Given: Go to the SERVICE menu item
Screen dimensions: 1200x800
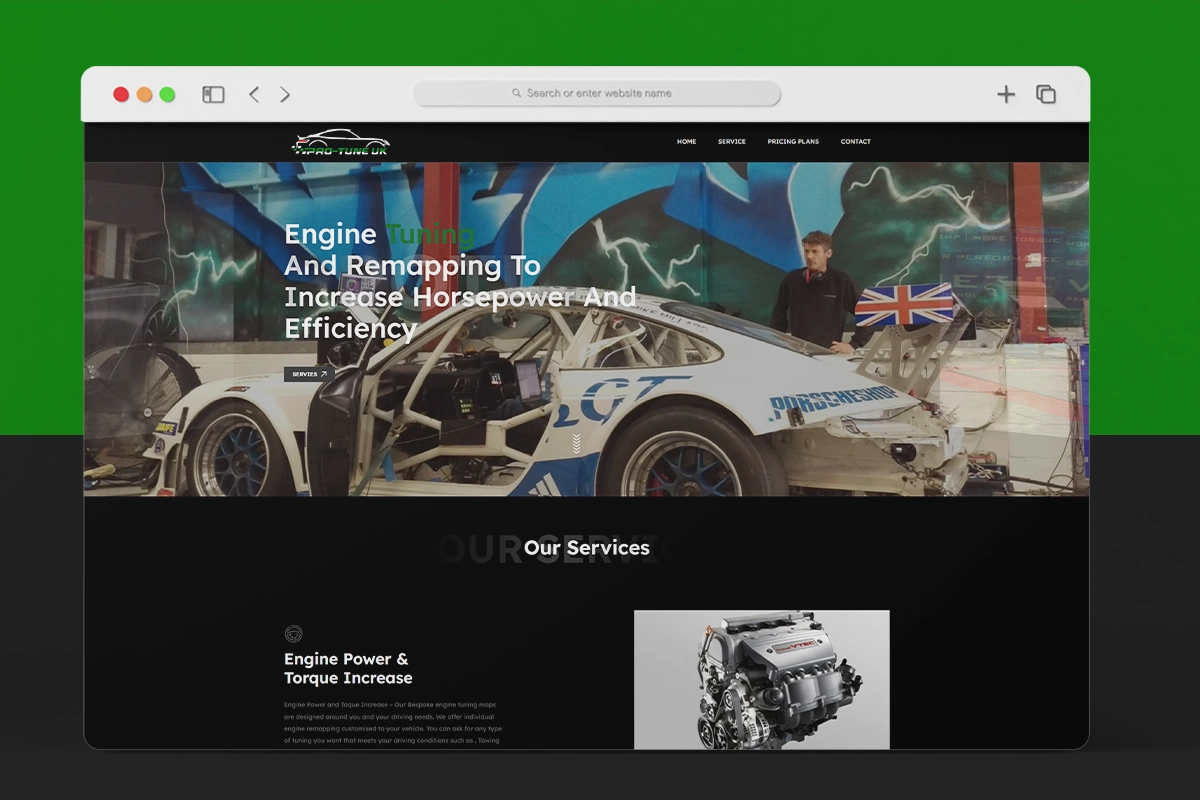Looking at the screenshot, I should click(731, 142).
